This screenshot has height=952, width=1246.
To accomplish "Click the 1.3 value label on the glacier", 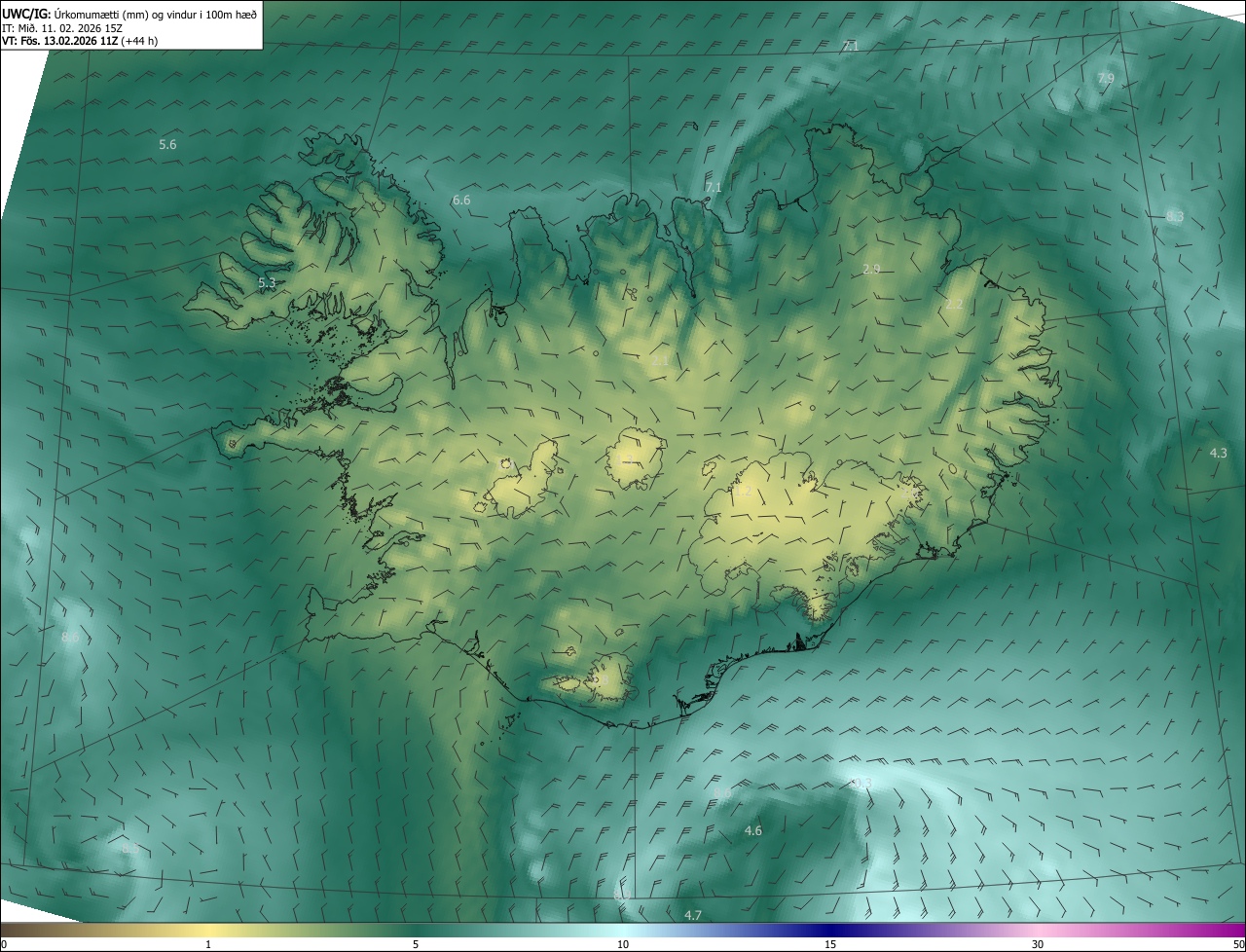I will coord(627,459).
